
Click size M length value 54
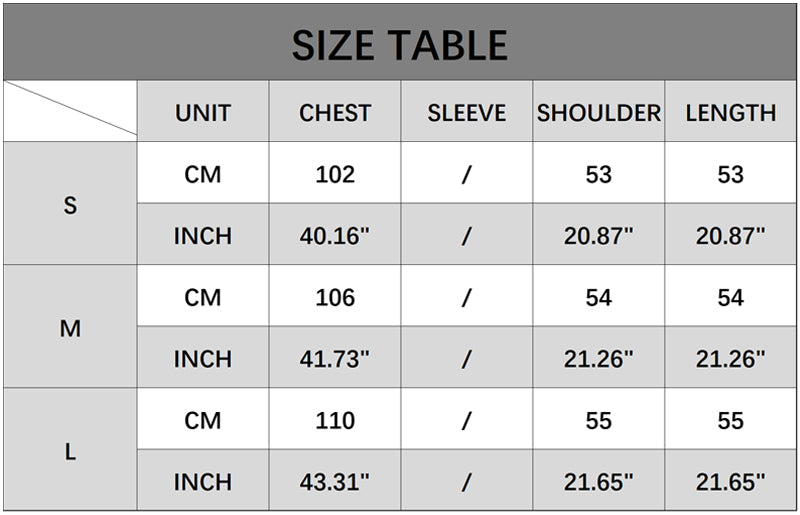pos(731,297)
